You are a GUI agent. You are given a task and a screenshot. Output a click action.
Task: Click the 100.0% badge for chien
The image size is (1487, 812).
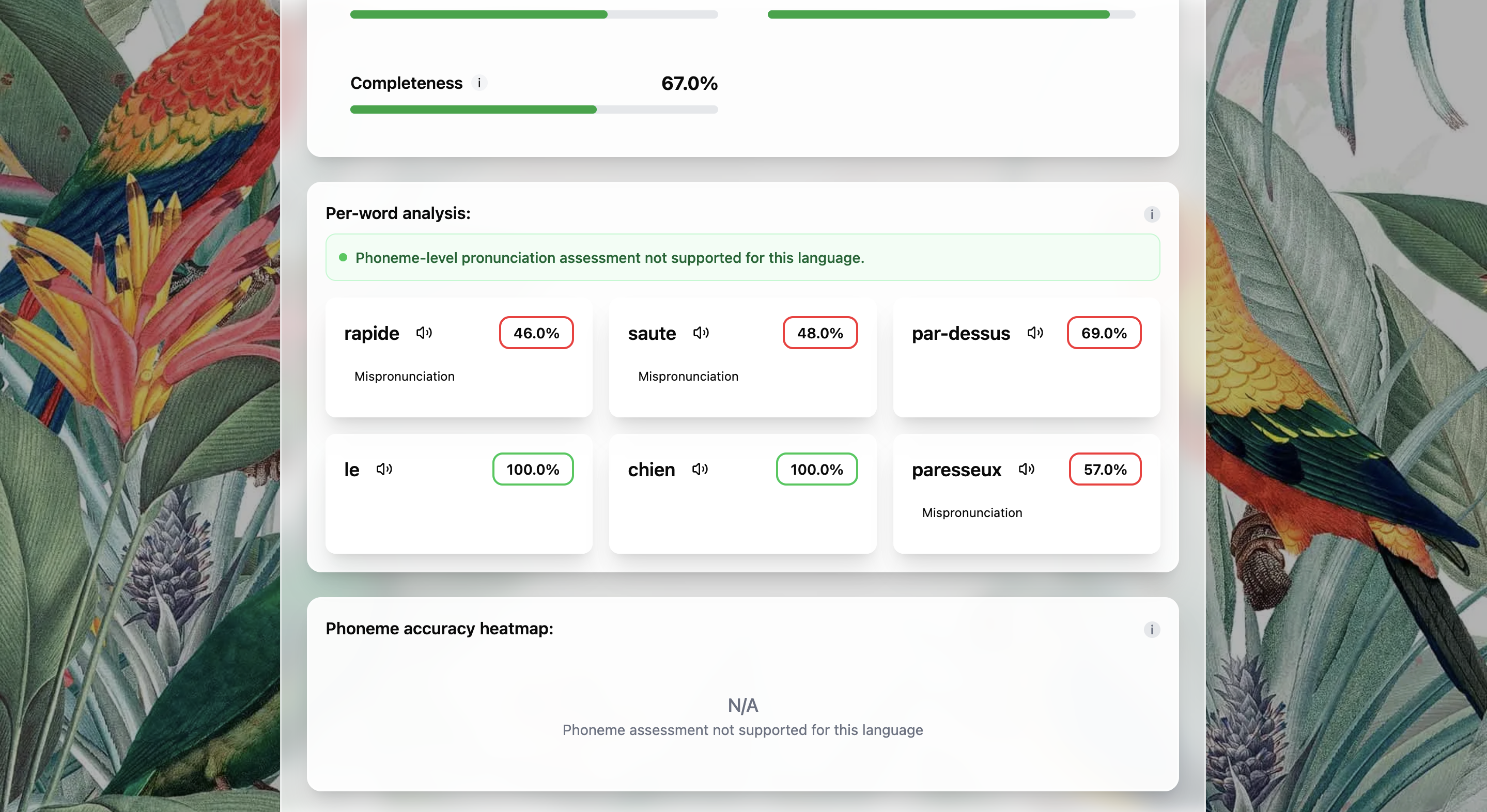pyautogui.click(x=816, y=469)
